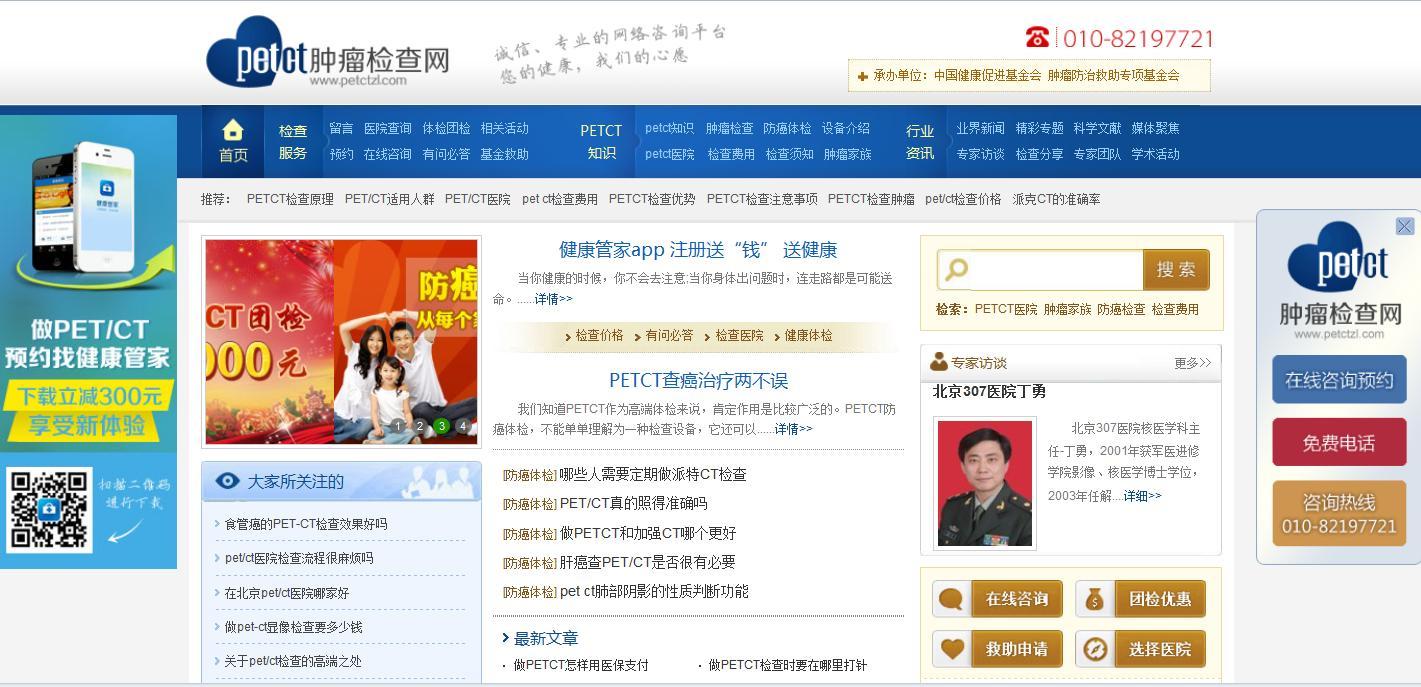The width and height of the screenshot is (1421, 687).
Task: Click the chat bubble icon beside 在线咨询
Action: click(x=951, y=599)
